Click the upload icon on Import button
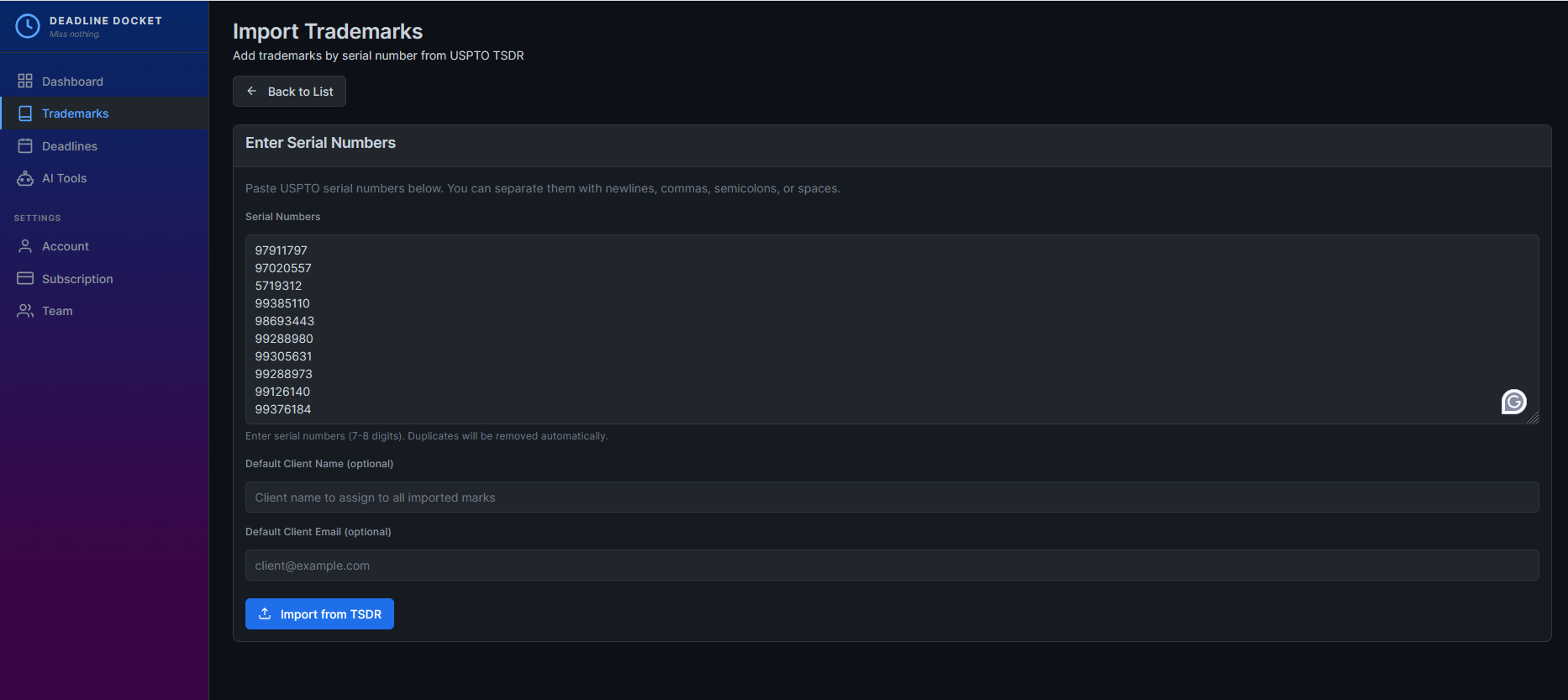 pos(265,613)
